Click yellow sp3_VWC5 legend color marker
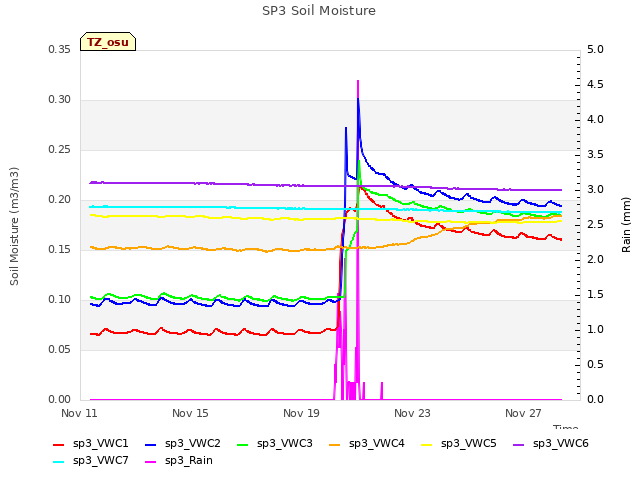Image resolution: width=640 pixels, height=480 pixels. (x=427, y=444)
